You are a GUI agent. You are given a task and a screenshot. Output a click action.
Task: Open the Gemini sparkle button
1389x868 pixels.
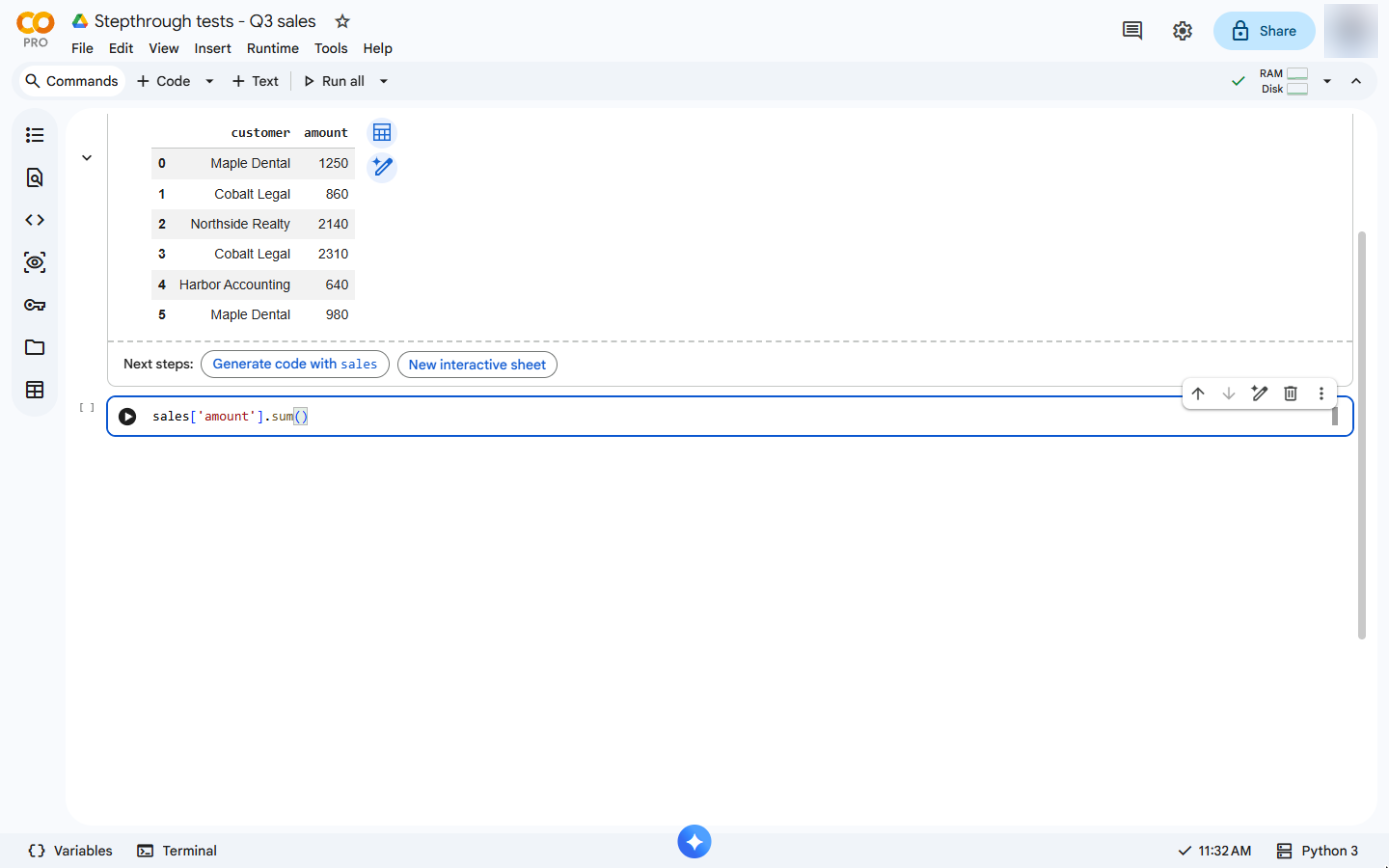pos(695,841)
